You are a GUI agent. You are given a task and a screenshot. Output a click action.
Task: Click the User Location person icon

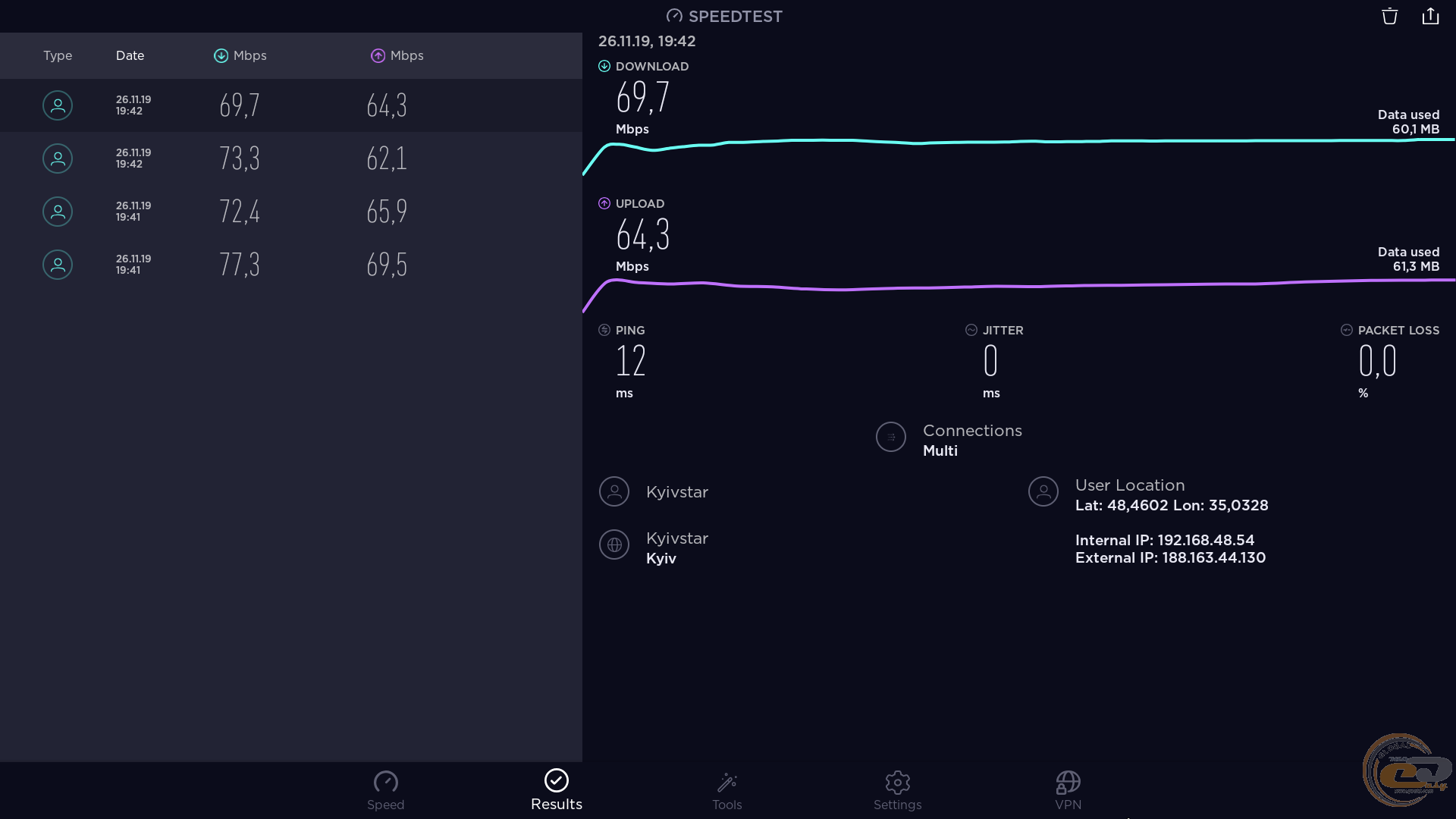1043,491
